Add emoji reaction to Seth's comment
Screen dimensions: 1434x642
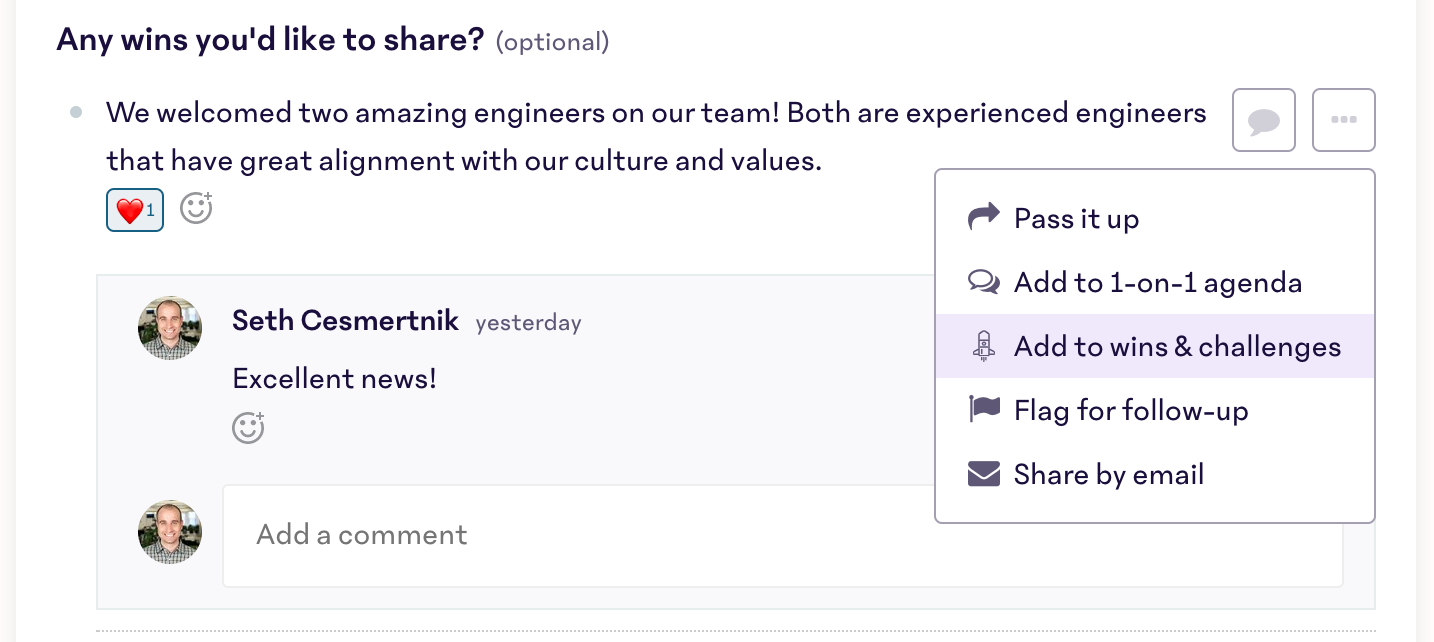(248, 427)
